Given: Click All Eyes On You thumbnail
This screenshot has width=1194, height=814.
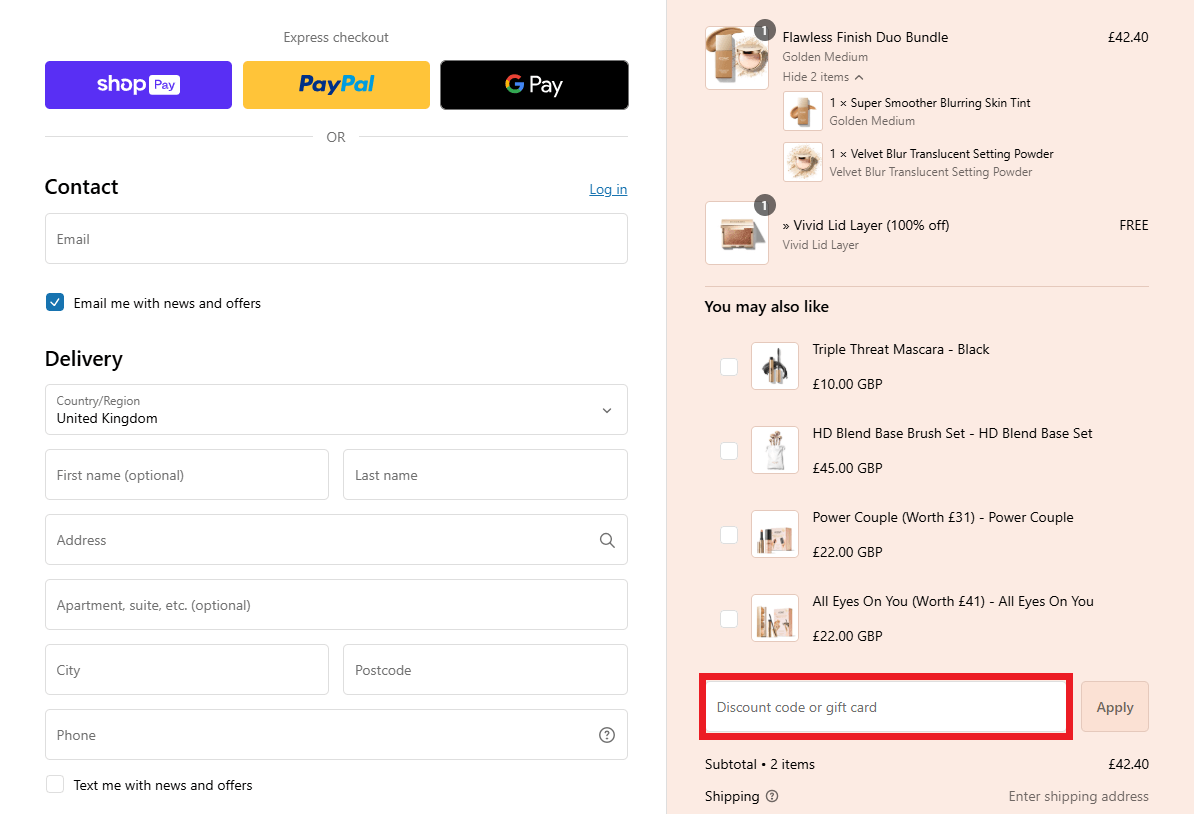Looking at the screenshot, I should (x=774, y=618).
